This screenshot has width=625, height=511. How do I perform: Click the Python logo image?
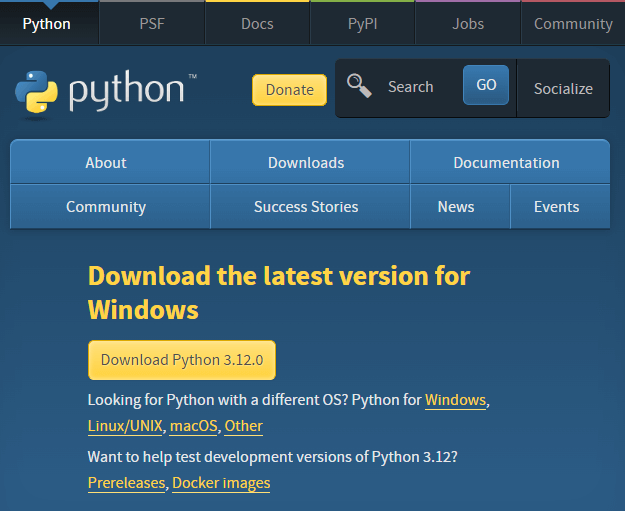[105, 91]
